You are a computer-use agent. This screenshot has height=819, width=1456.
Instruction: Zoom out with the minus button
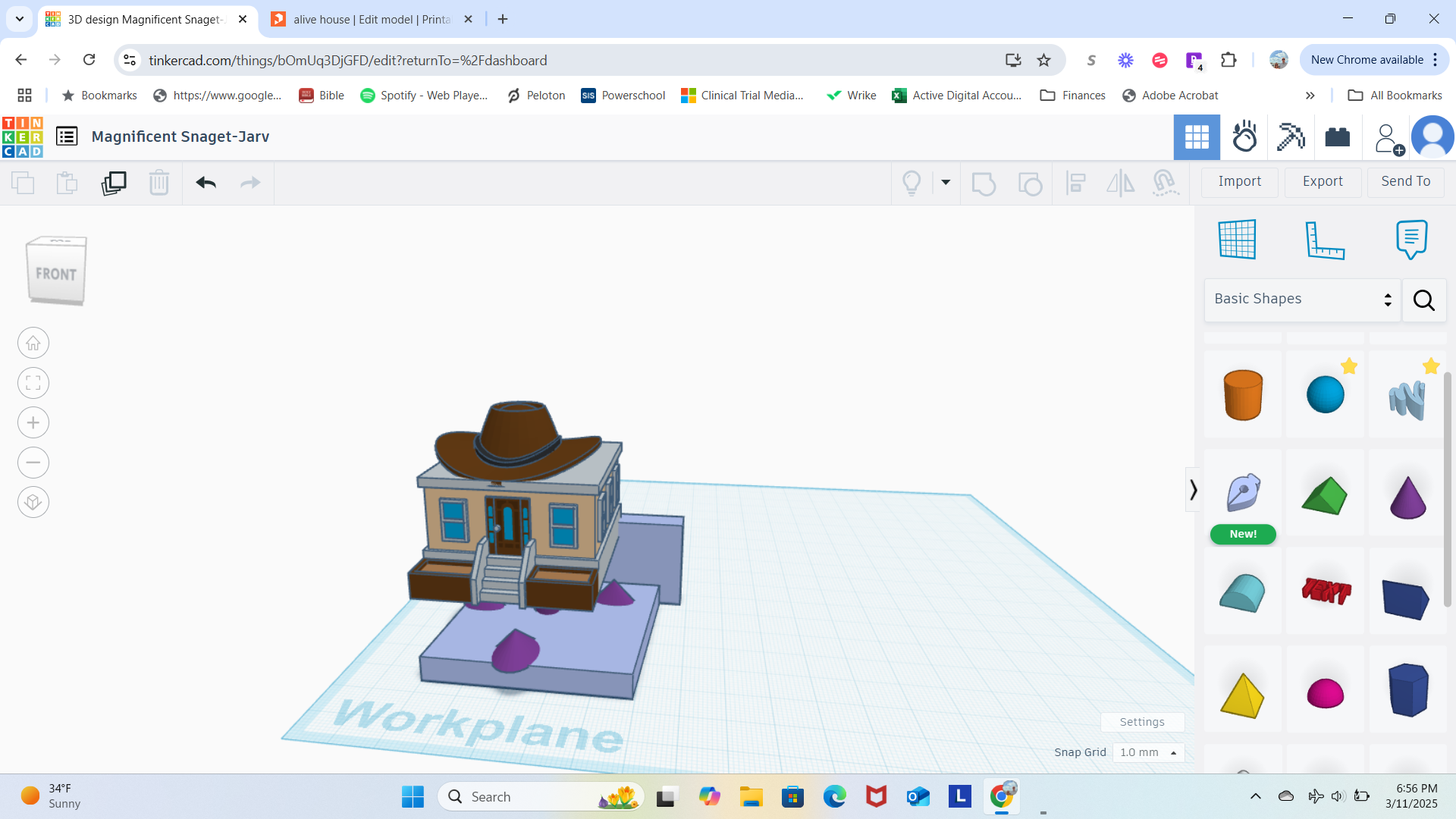point(33,463)
